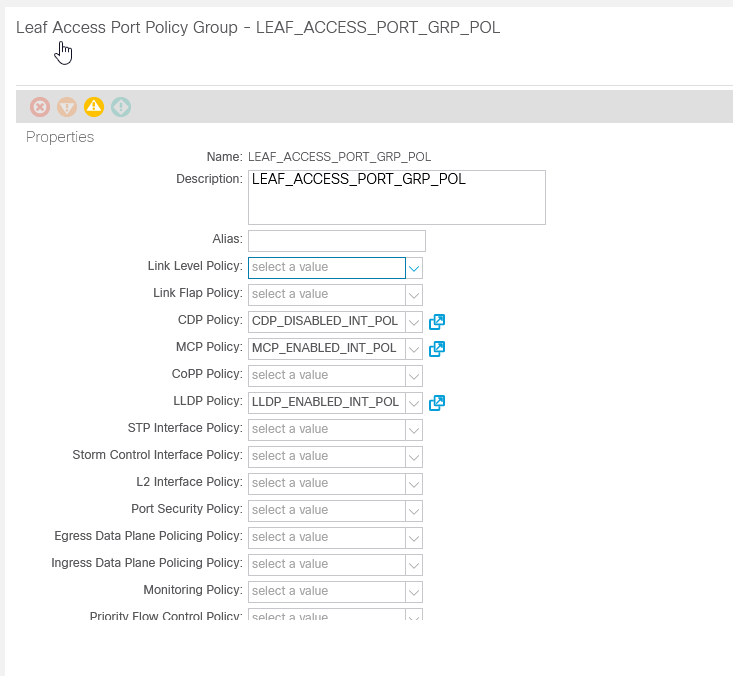Expand the Storm Control Interface Policy dropdown
The height and width of the screenshot is (676, 733).
[414, 457]
